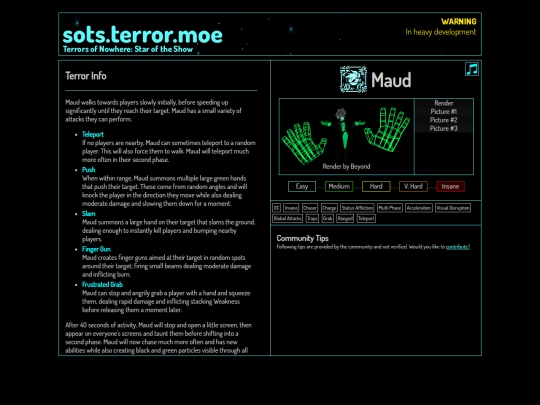540x405 pixels.
Task: Choose the Hard difficulty button
Action: pyautogui.click(x=376, y=186)
